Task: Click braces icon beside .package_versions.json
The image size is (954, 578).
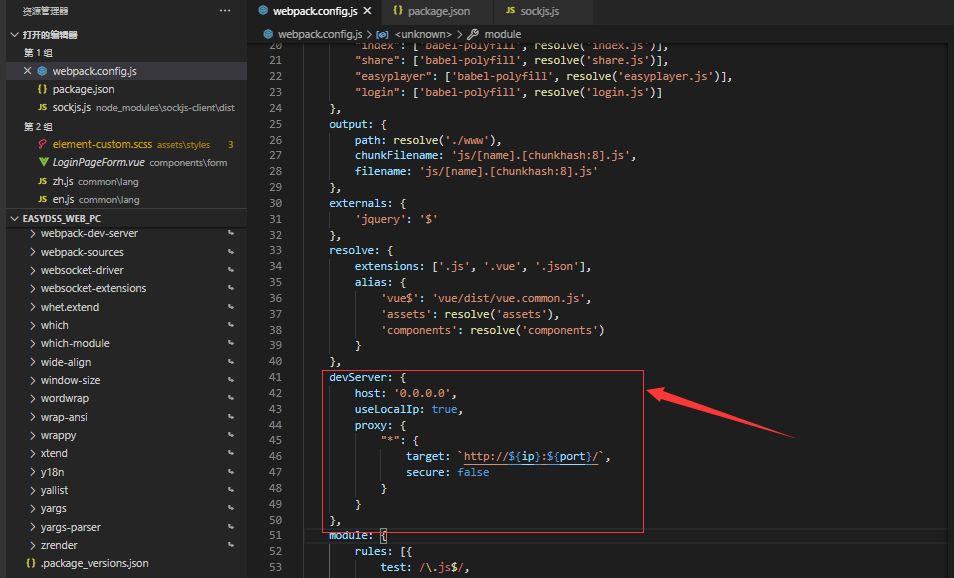Action: [31, 563]
